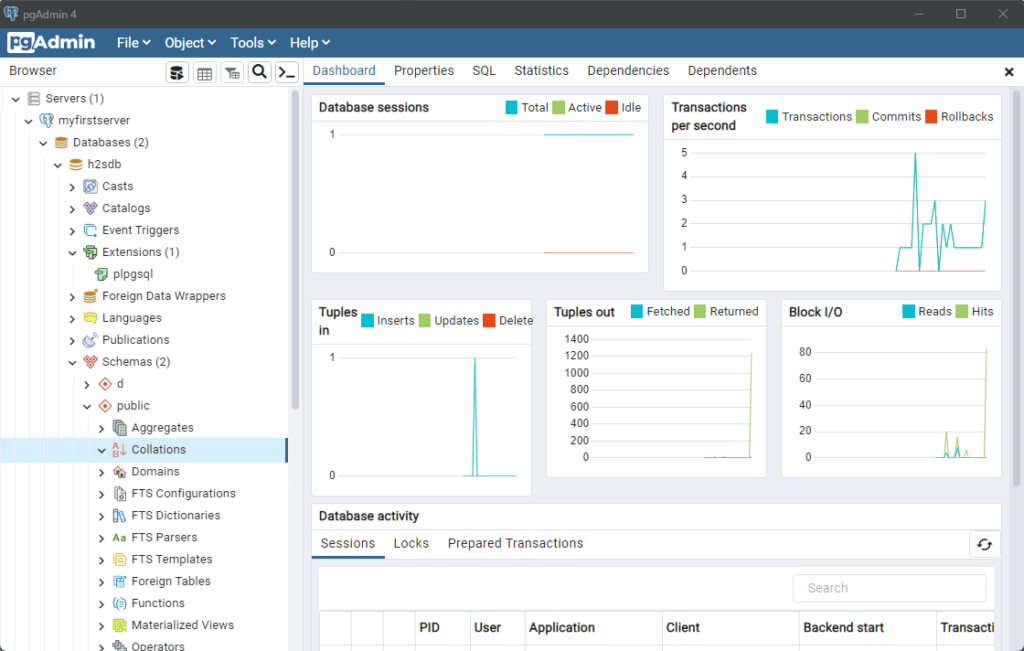Viewport: 1024px width, 651px height.
Task: Click the Database activity Search field
Action: tap(889, 588)
